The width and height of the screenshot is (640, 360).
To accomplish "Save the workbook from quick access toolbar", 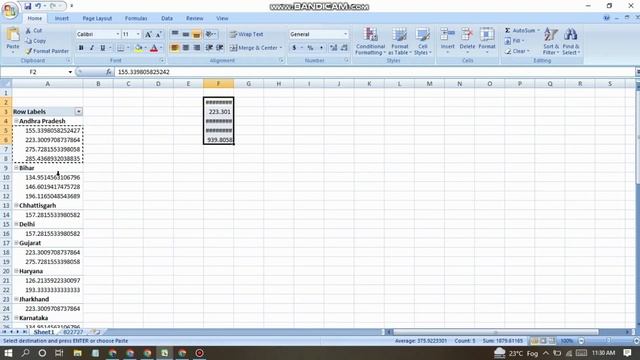I will [27, 6].
